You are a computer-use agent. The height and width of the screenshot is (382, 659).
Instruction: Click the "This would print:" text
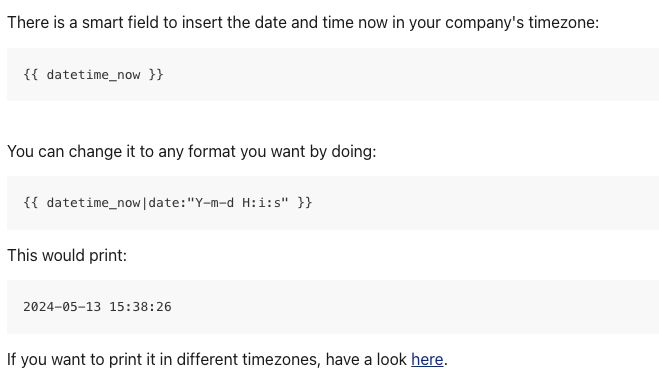(x=67, y=256)
